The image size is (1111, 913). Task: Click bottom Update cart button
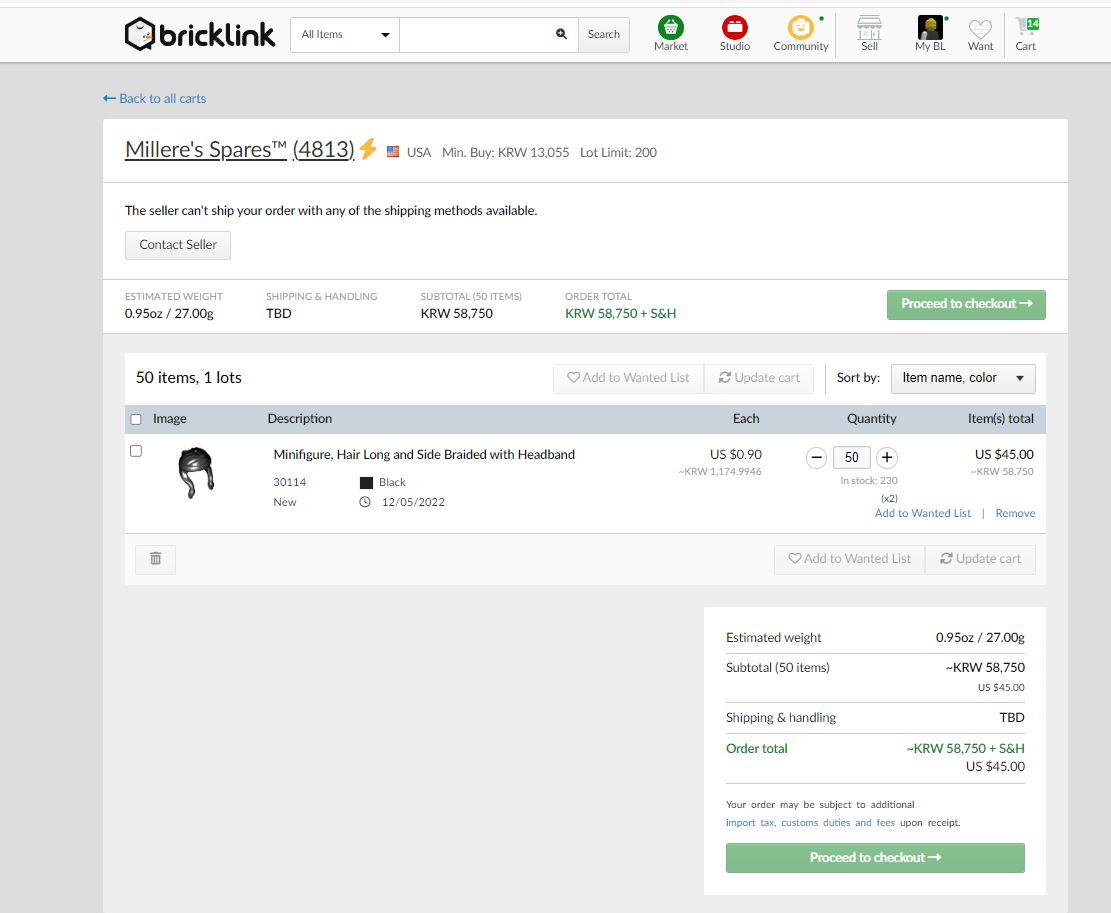coord(981,559)
